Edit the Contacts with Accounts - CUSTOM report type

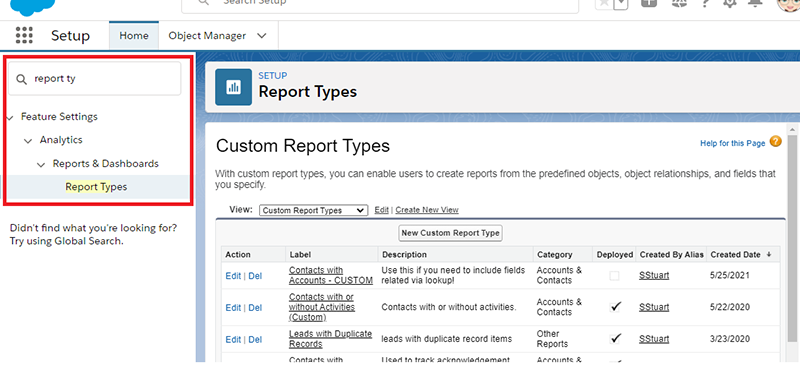pos(233,276)
